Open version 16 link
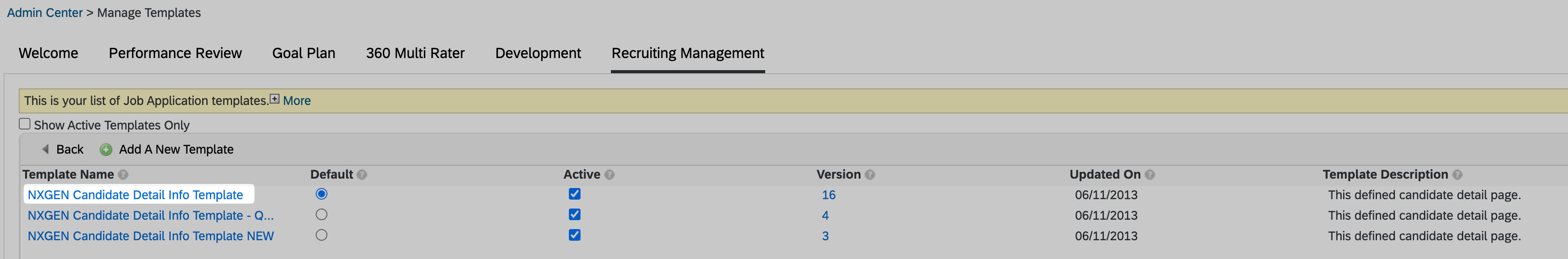Image resolution: width=1568 pixels, height=259 pixels. click(x=828, y=195)
